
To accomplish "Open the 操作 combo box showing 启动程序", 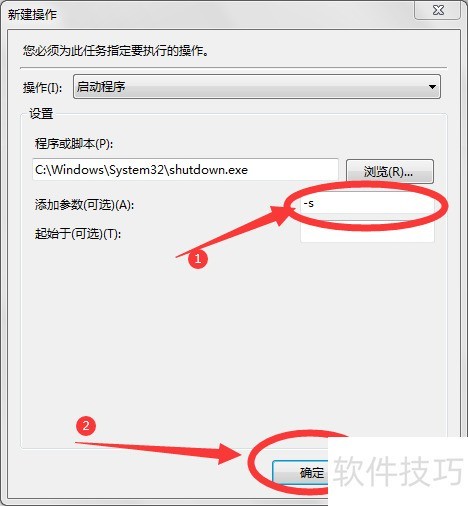I will pyautogui.click(x=257, y=87).
